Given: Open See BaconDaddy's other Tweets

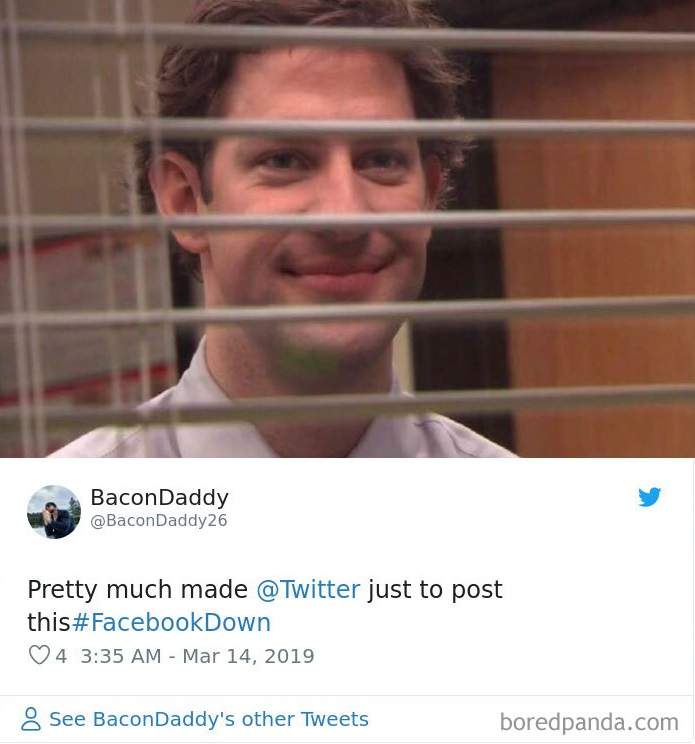Looking at the screenshot, I should [209, 719].
